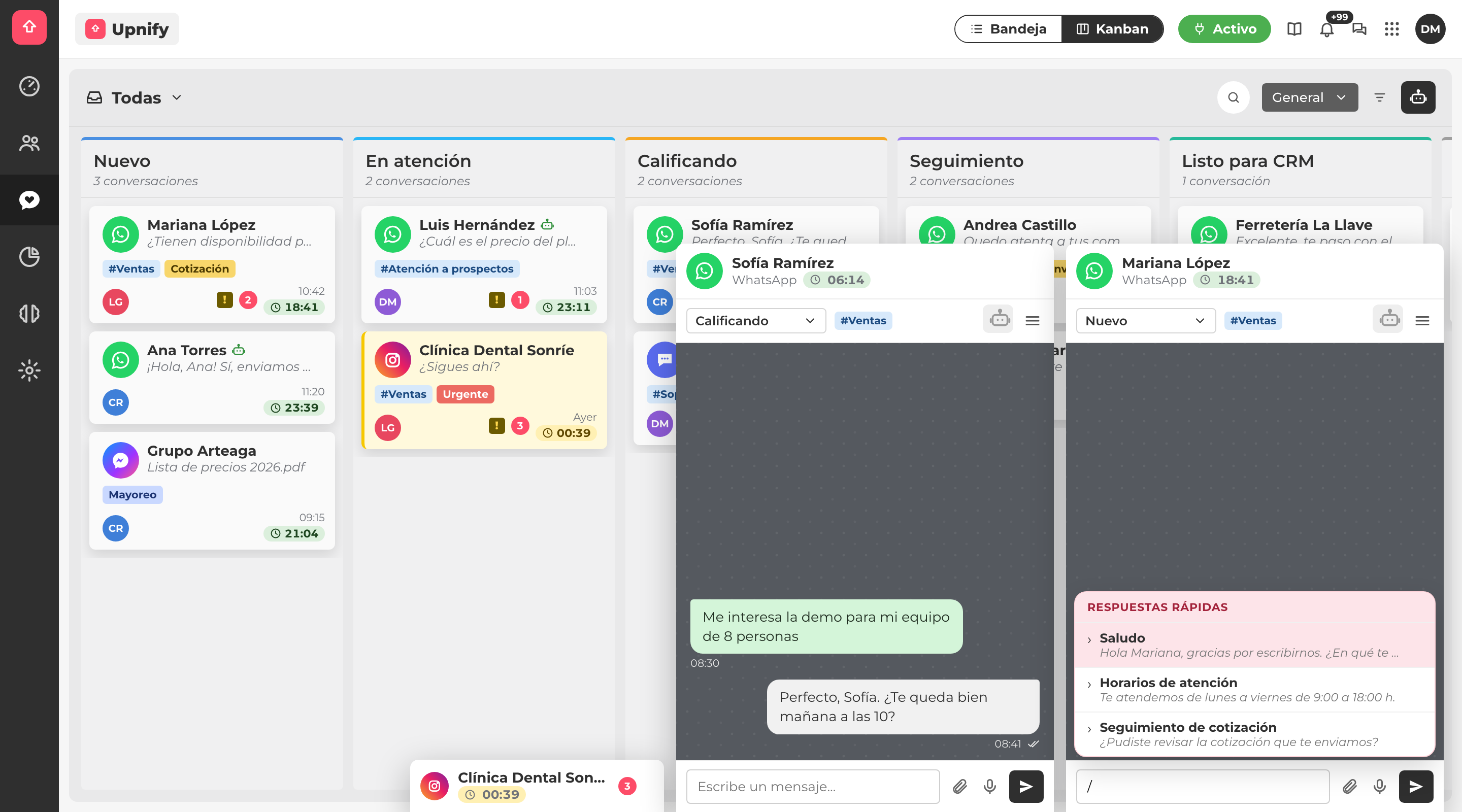The image size is (1462, 812).
Task: Toggle the Activo status button
Action: (1224, 29)
